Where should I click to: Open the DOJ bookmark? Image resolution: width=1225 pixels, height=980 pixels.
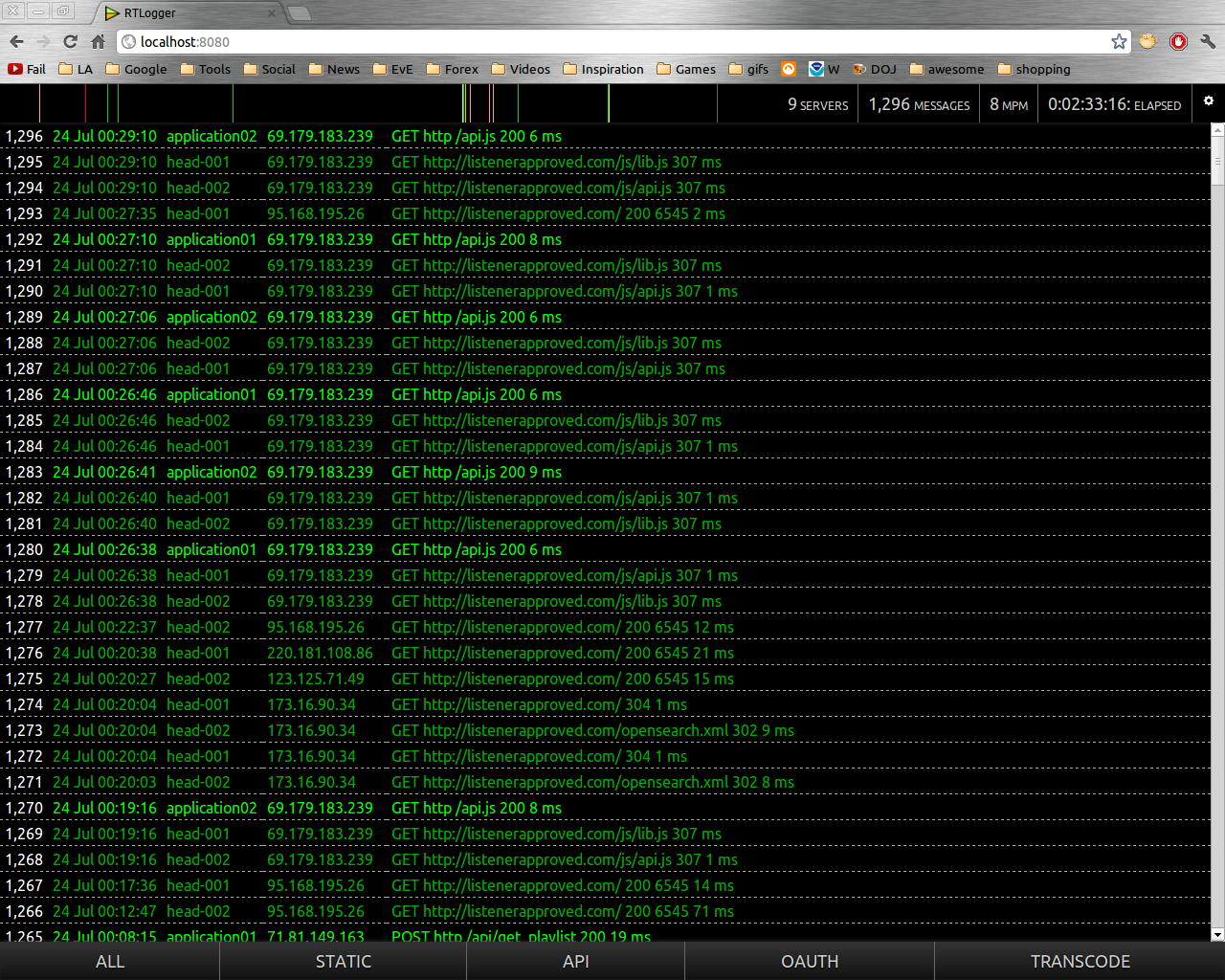pos(874,69)
